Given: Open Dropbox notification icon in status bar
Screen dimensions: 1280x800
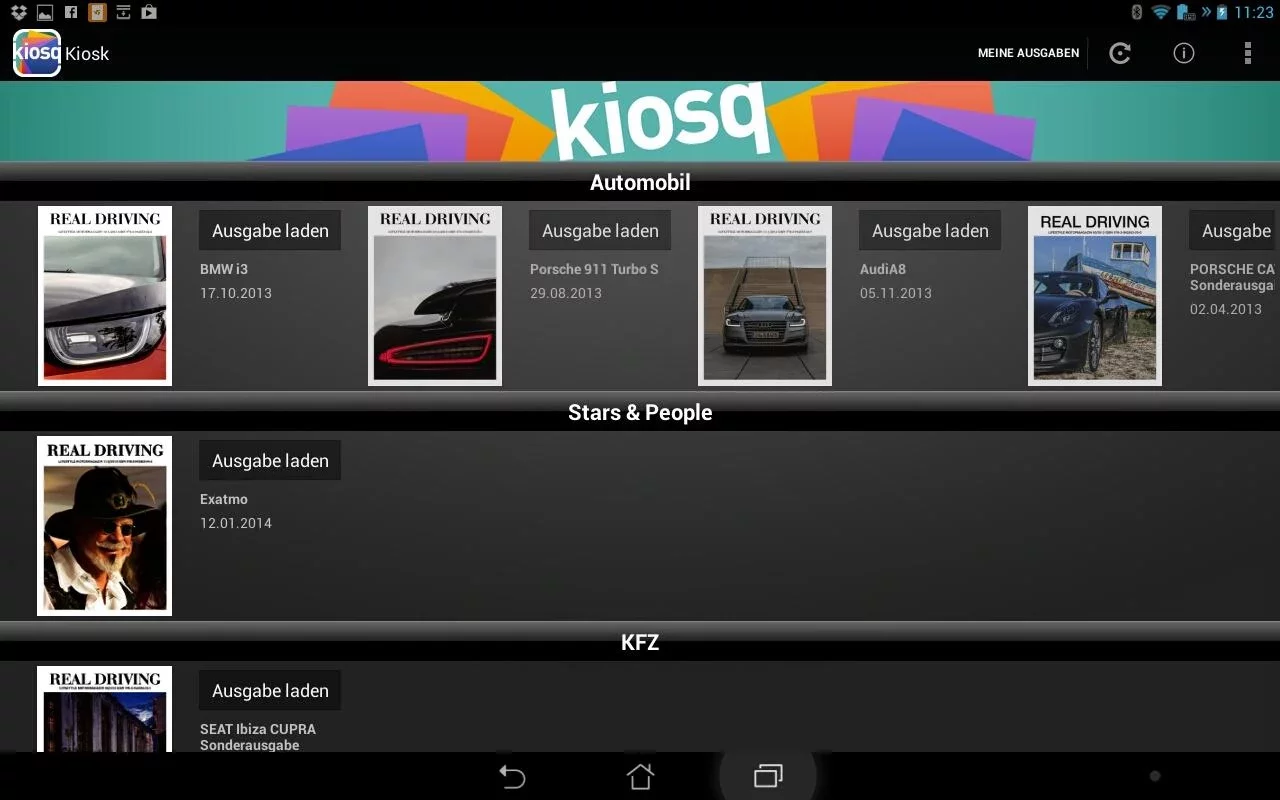Looking at the screenshot, I should (x=18, y=12).
